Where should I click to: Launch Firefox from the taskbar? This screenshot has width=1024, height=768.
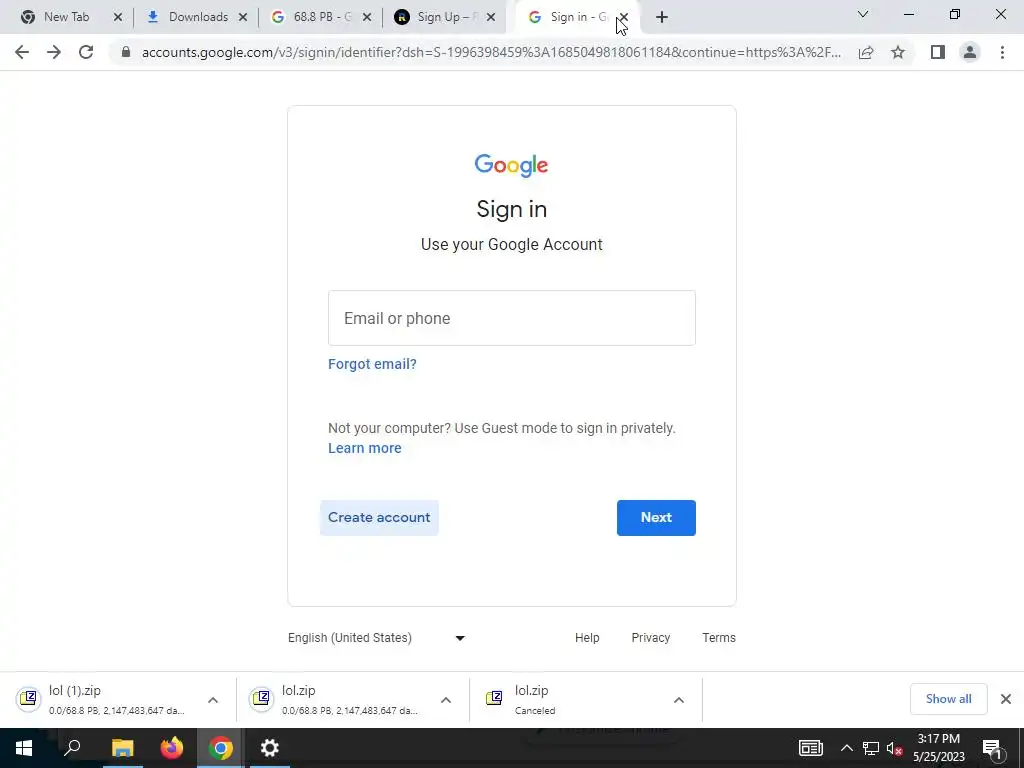[x=172, y=748]
